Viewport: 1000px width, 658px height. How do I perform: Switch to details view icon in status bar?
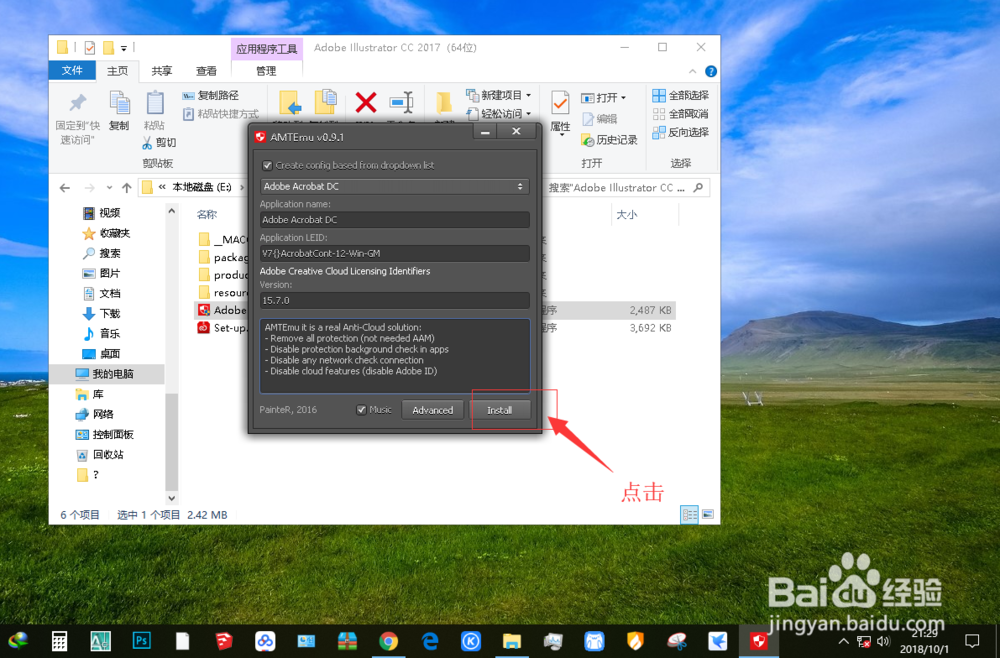[x=689, y=514]
